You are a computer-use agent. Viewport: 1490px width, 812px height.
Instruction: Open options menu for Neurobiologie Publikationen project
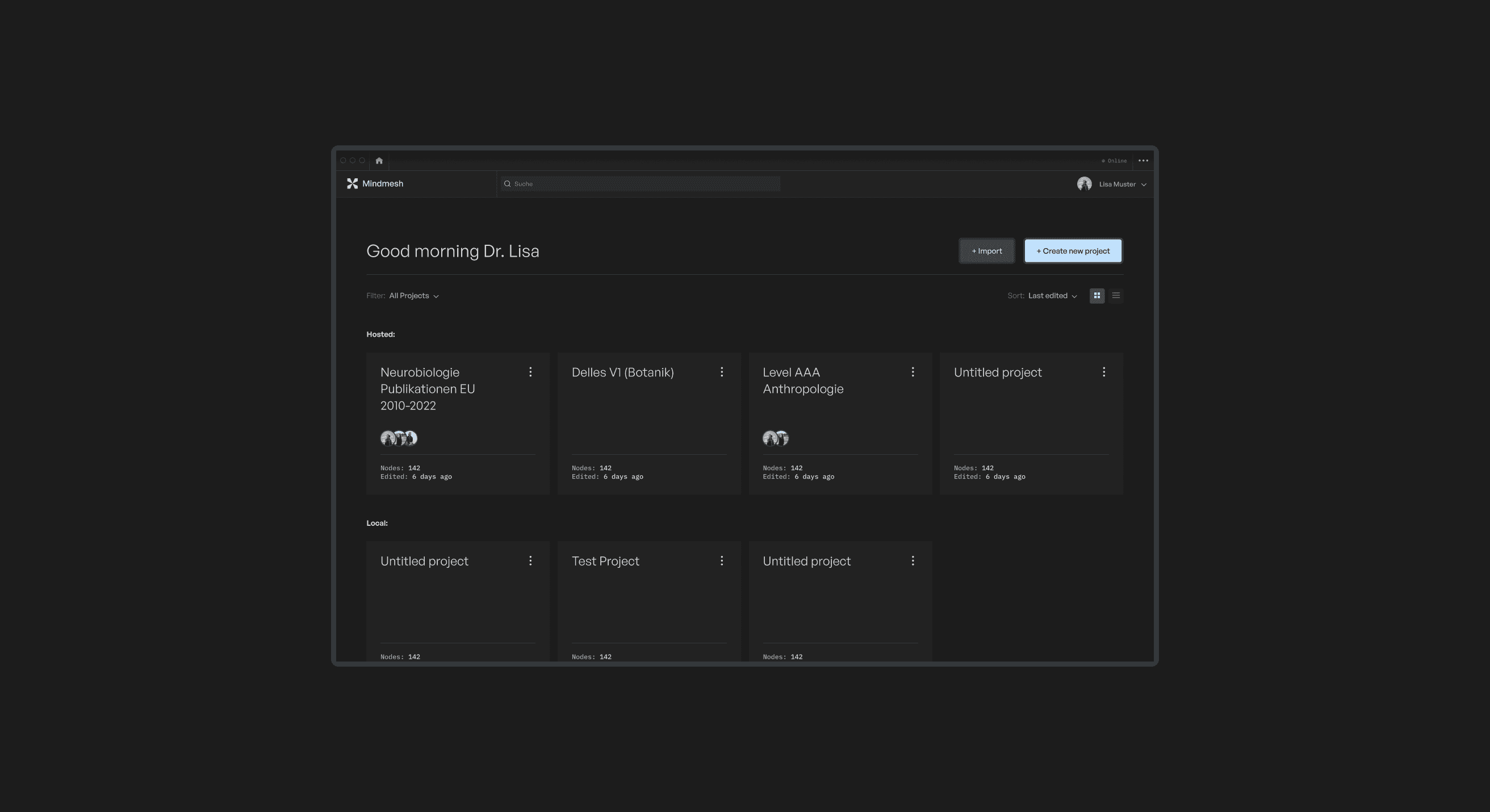click(530, 372)
